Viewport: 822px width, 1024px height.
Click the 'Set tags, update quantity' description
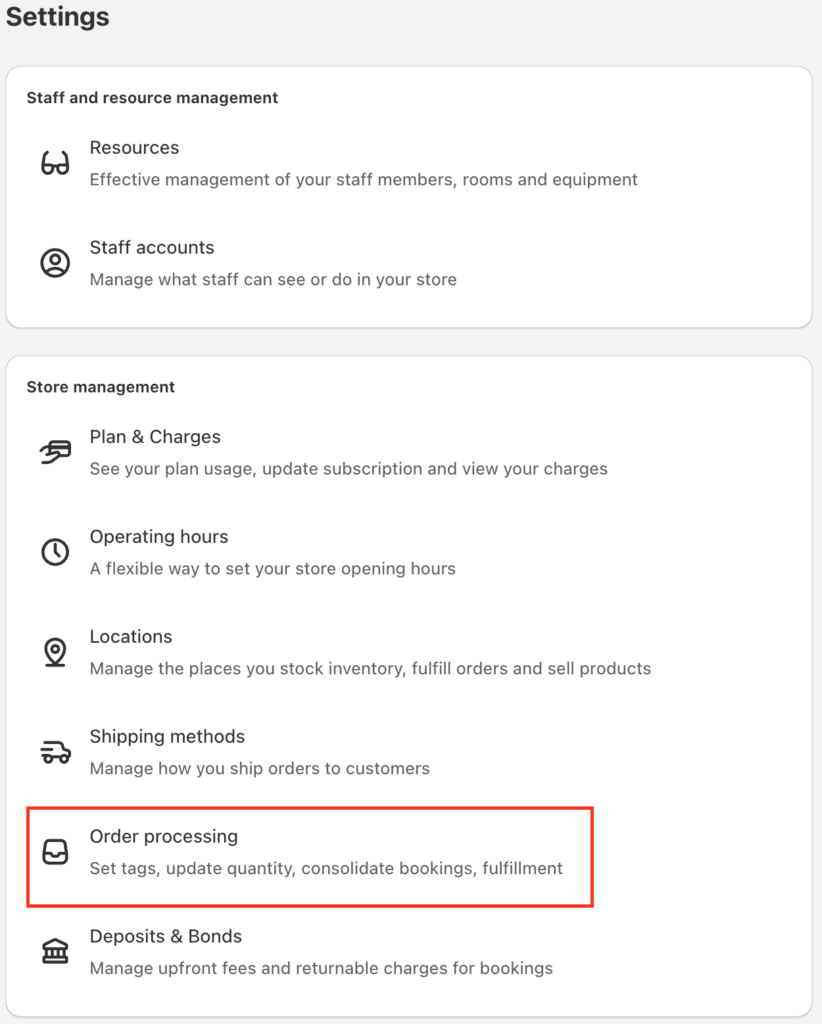click(x=326, y=869)
